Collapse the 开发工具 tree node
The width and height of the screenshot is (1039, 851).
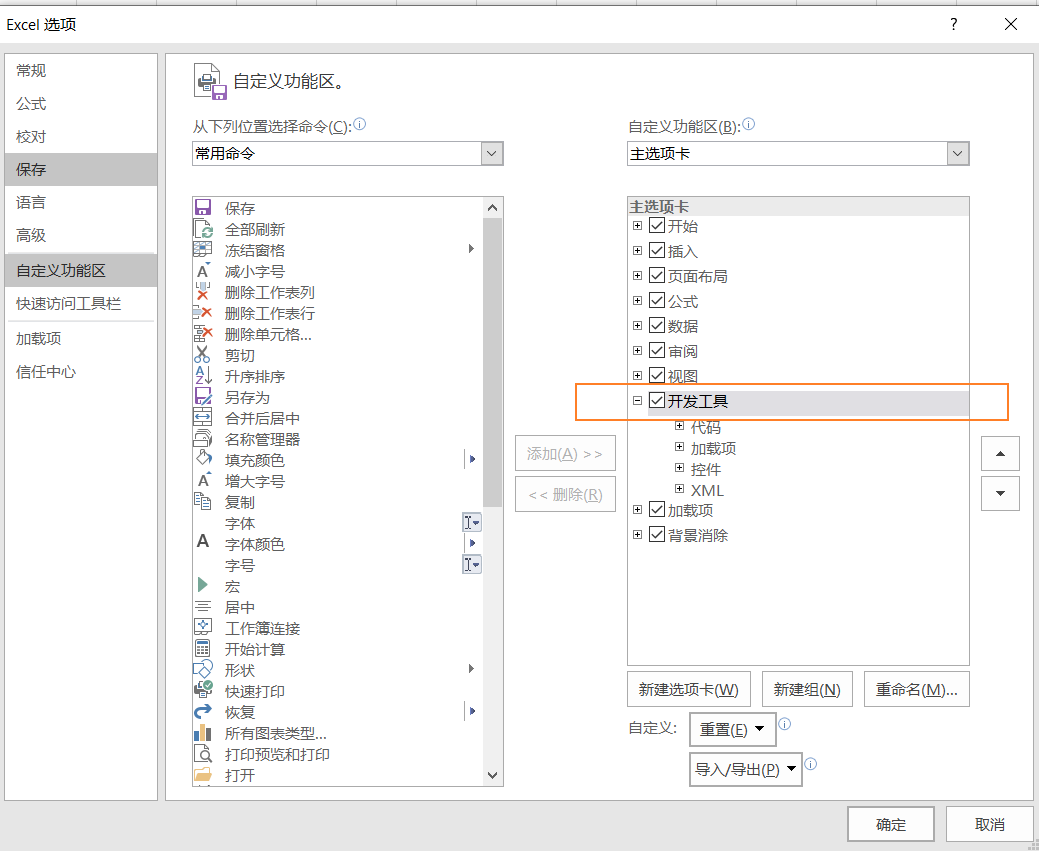tap(637, 400)
